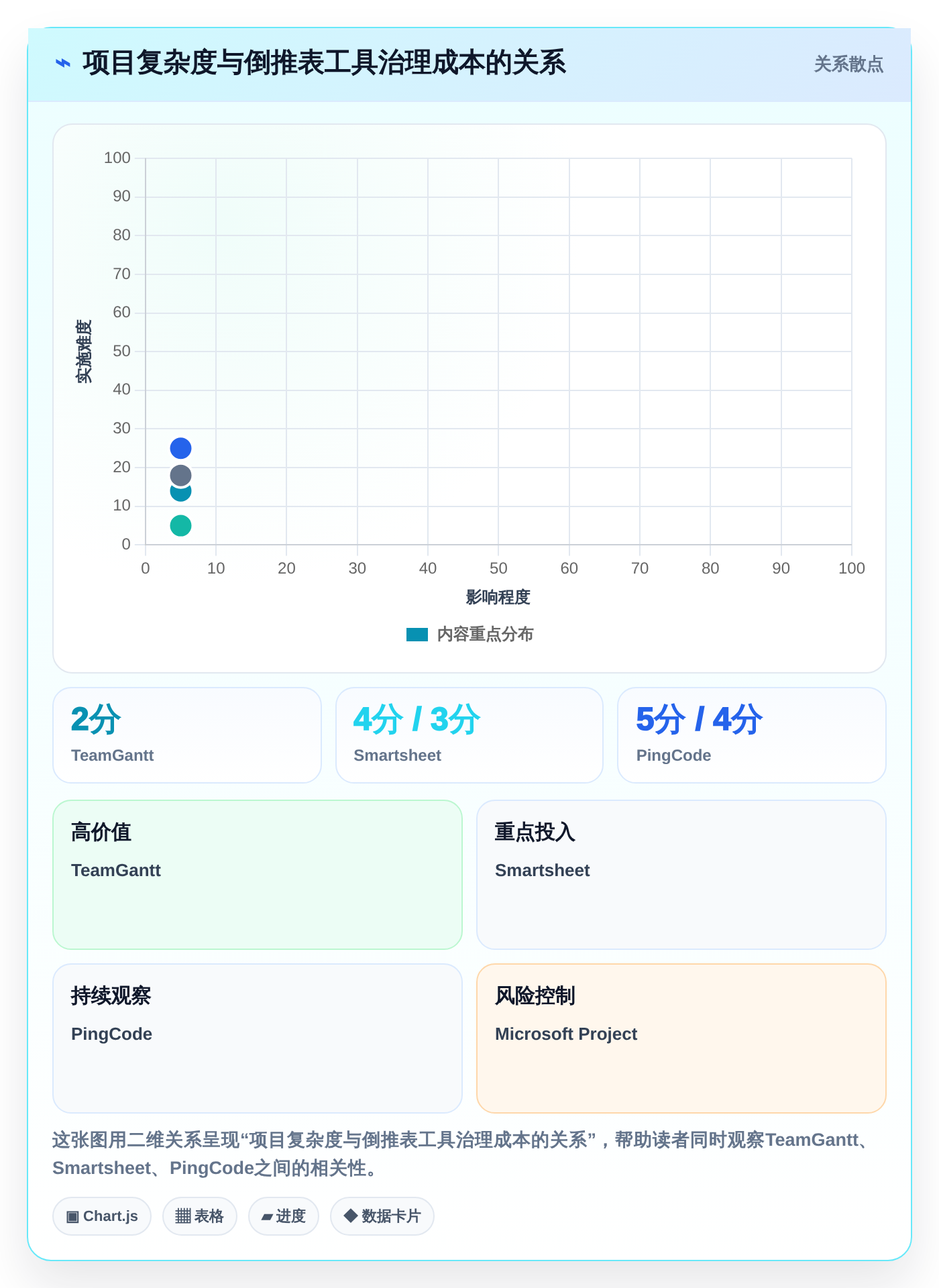Click the 重点投入 heading
This screenshot has height=1288, width=939.
pos(535,832)
